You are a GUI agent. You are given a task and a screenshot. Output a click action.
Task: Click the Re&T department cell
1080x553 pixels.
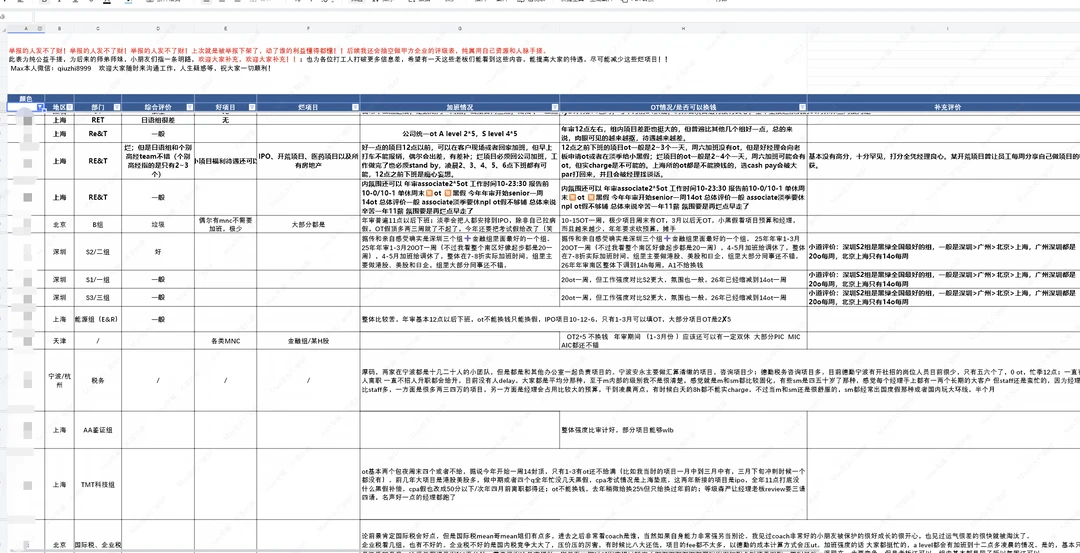coord(98,134)
